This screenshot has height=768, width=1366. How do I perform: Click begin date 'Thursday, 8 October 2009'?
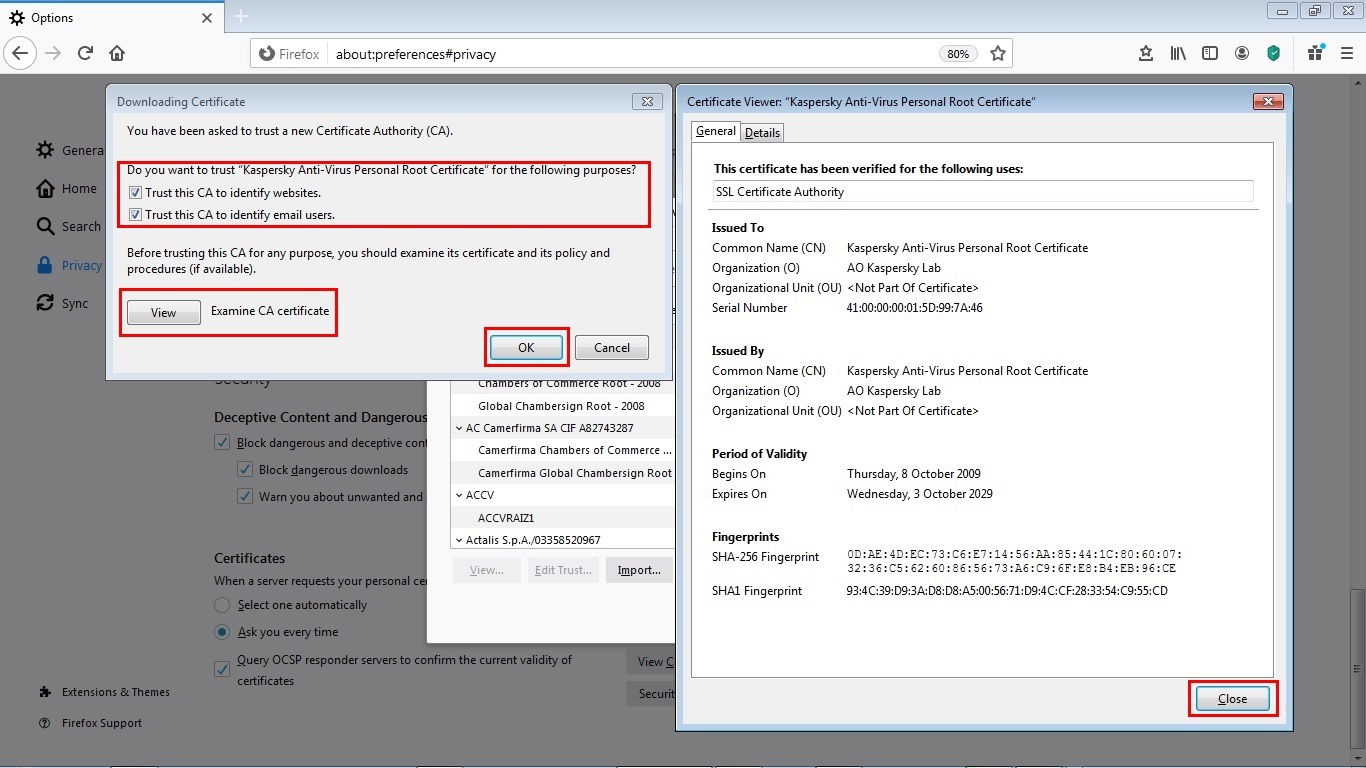(x=914, y=474)
